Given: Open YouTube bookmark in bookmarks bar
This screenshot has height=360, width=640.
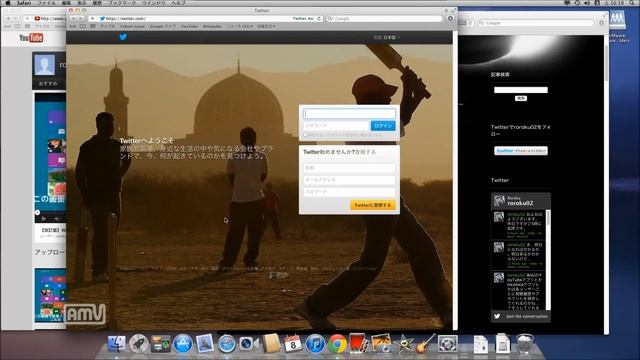Looking at the screenshot, I should (189, 26).
